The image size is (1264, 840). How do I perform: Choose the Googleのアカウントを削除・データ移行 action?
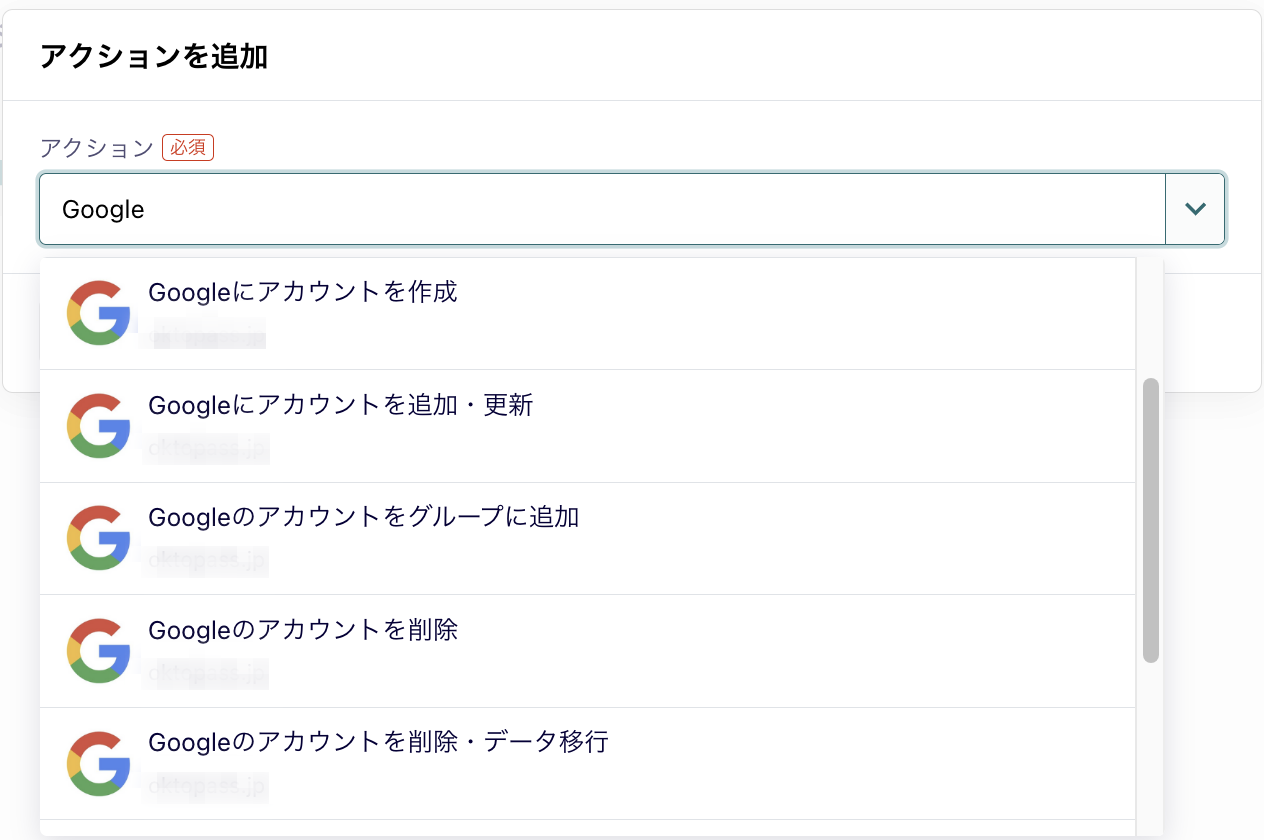(x=378, y=742)
